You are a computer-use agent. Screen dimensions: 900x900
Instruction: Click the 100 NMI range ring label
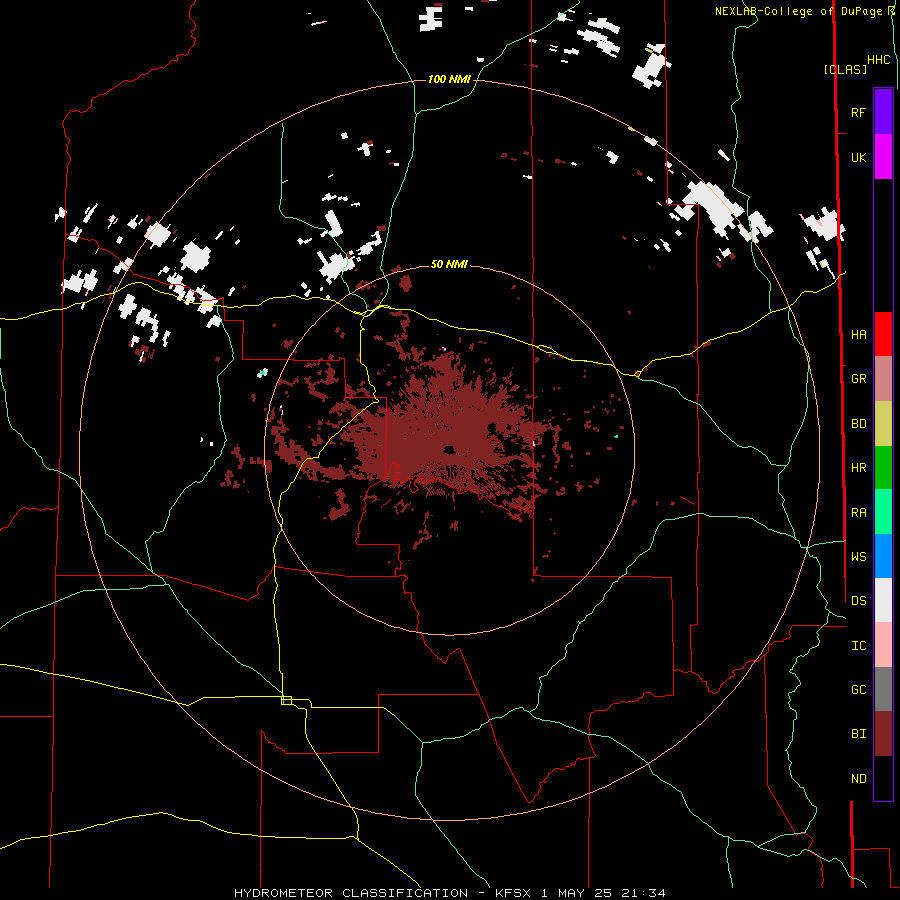click(x=449, y=79)
